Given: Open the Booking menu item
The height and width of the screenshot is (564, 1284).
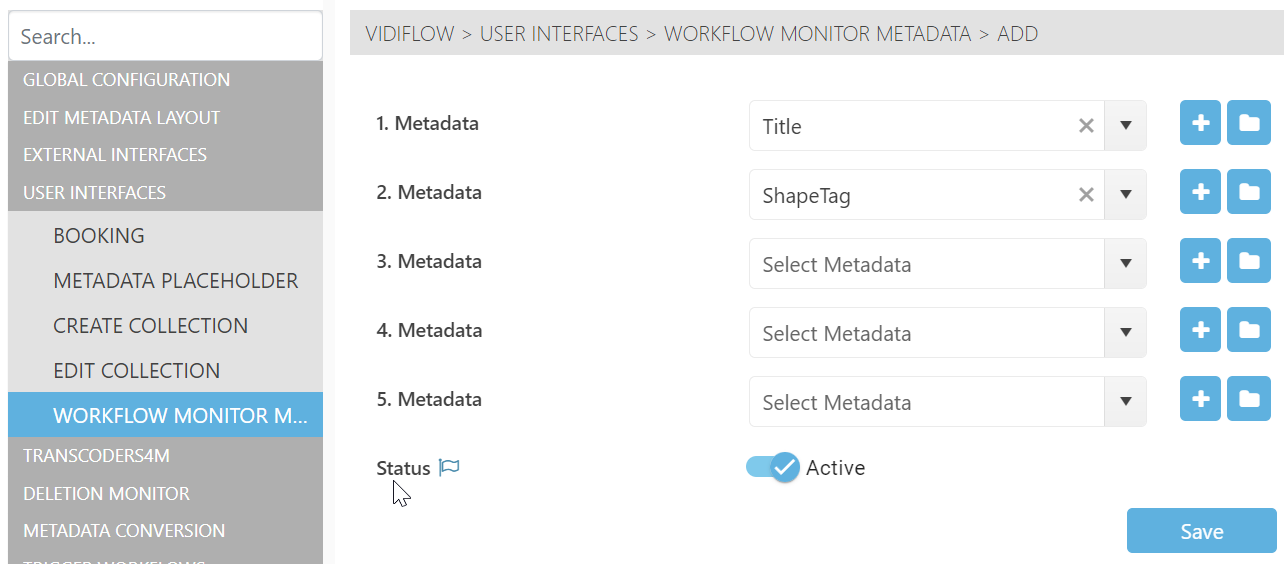Looking at the screenshot, I should (x=99, y=236).
